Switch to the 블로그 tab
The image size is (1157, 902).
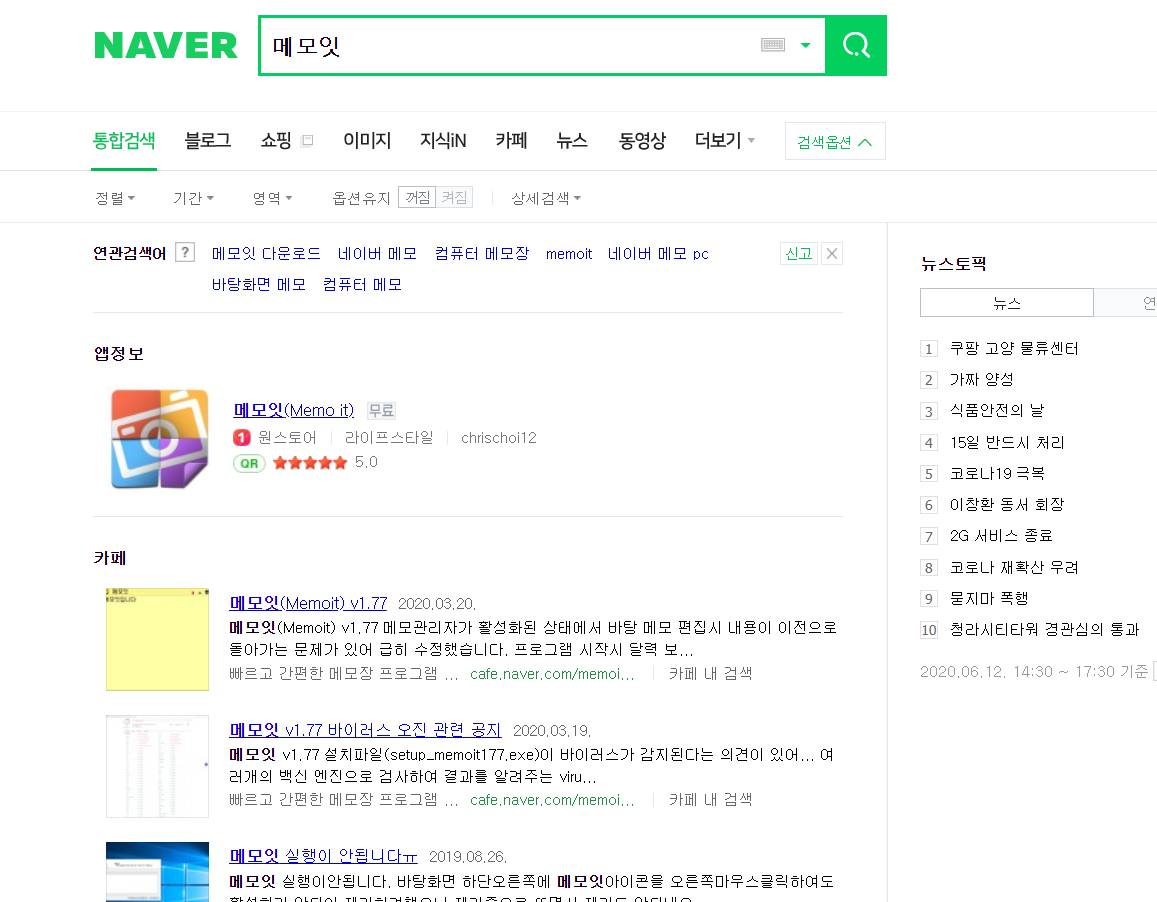(x=208, y=141)
